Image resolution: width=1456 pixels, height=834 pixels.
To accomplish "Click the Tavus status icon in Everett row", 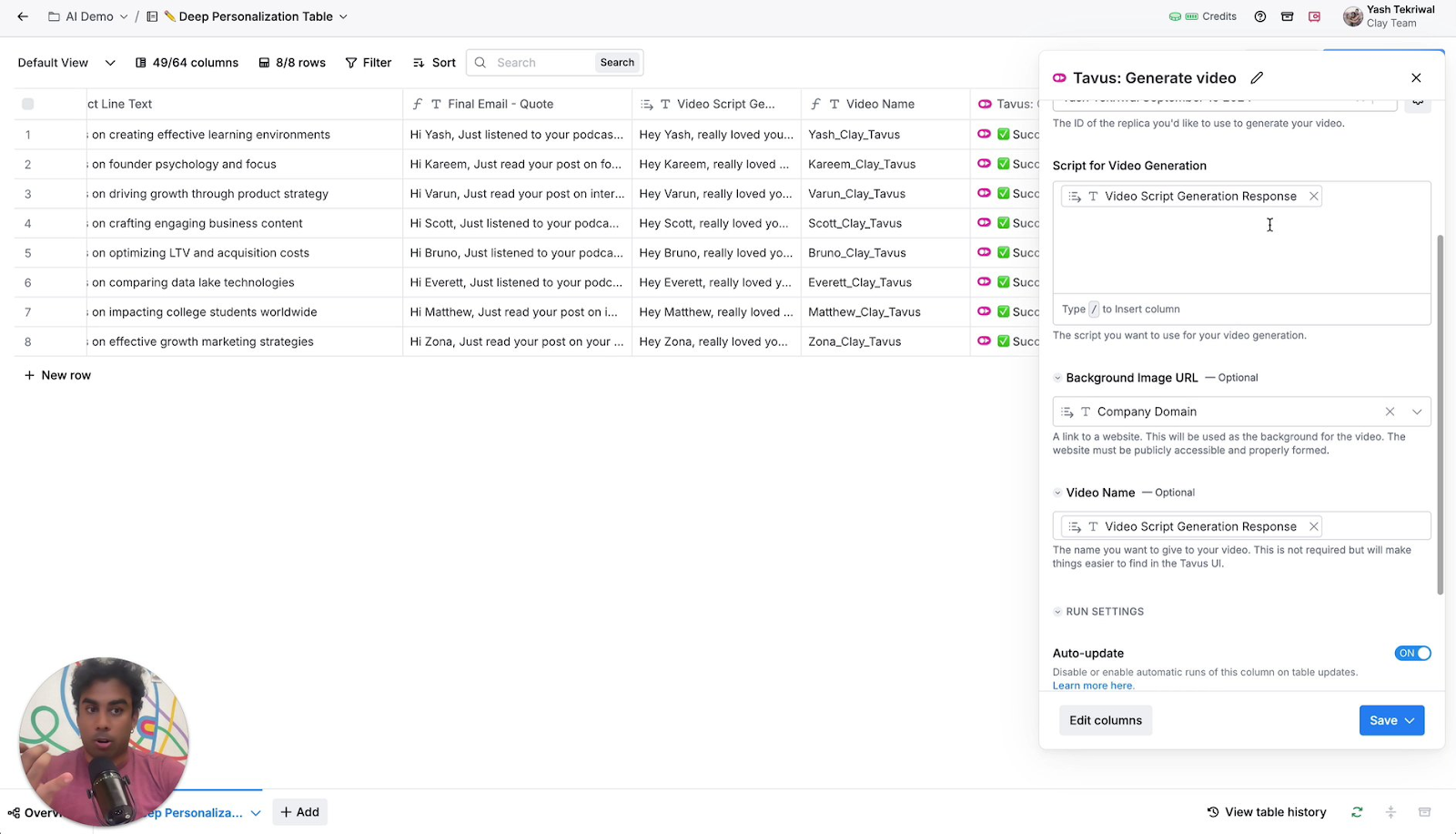I will coord(984,282).
